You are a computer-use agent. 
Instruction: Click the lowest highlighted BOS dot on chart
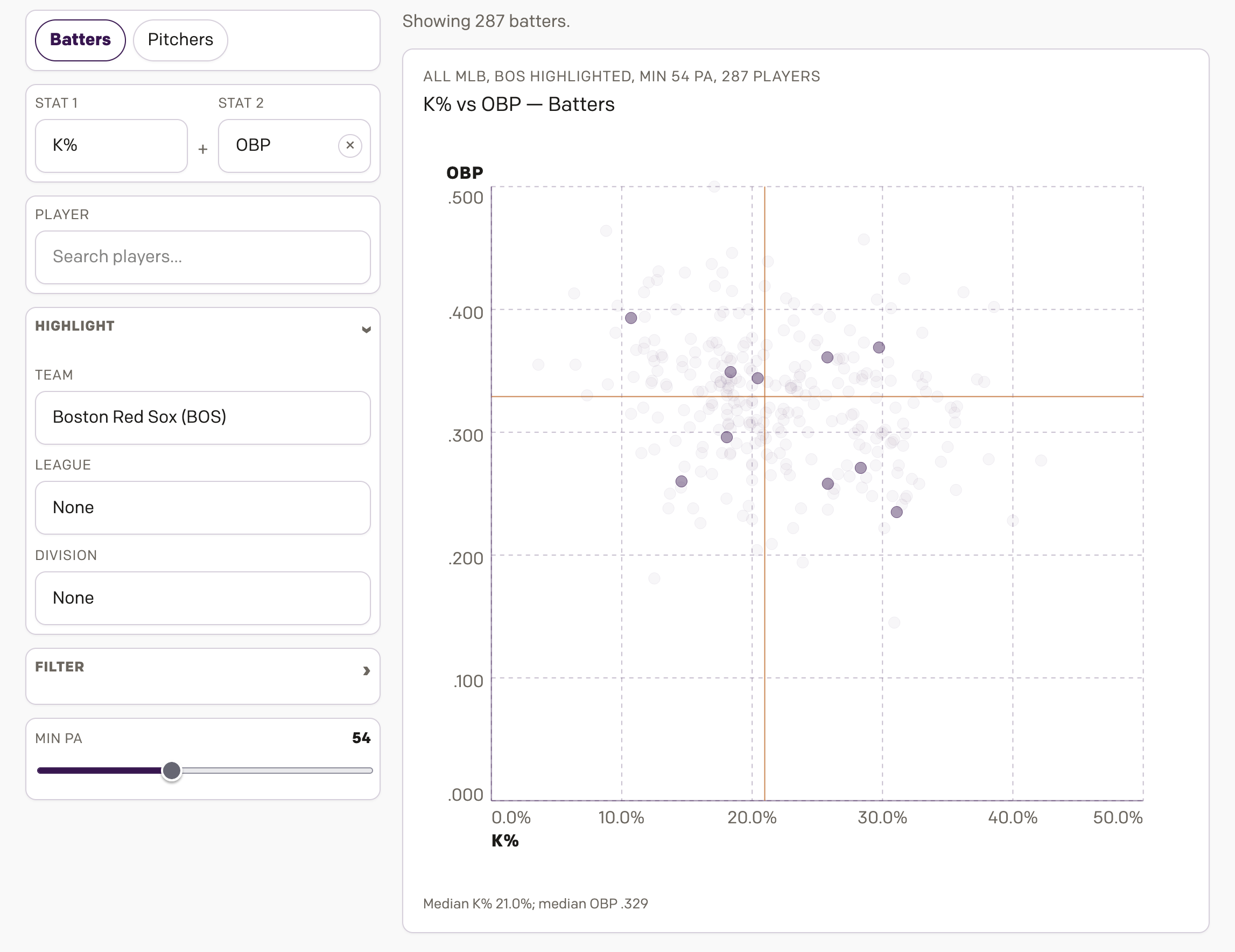point(896,512)
